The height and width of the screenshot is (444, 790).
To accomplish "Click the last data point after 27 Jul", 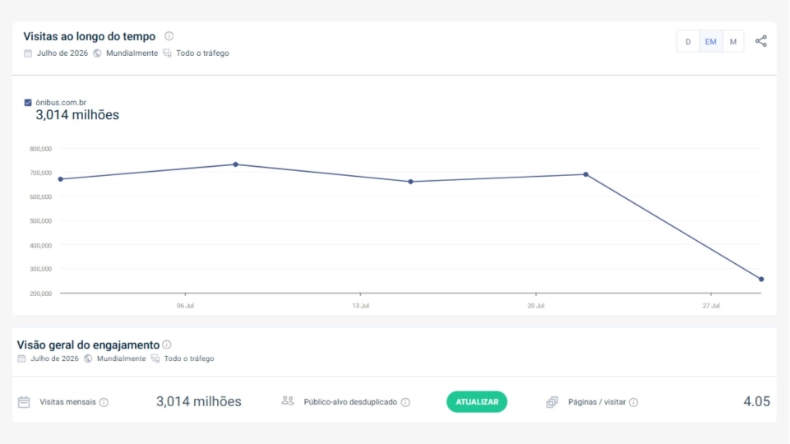I will 761,279.
